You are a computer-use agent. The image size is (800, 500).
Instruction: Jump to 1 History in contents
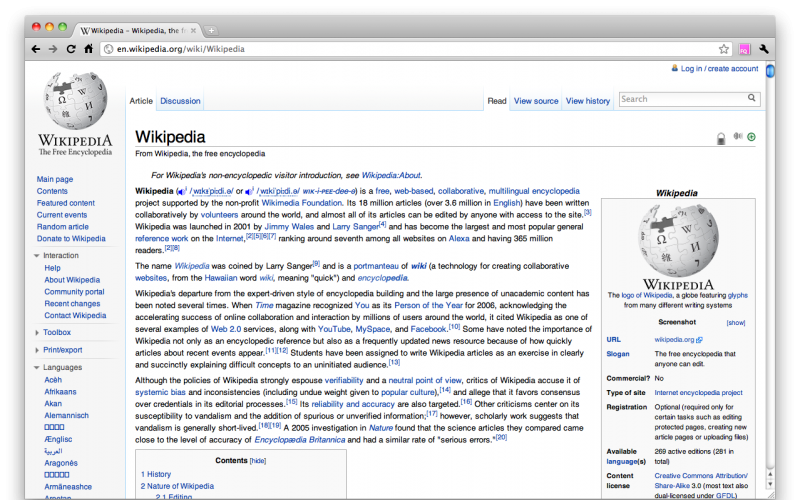tap(156, 474)
